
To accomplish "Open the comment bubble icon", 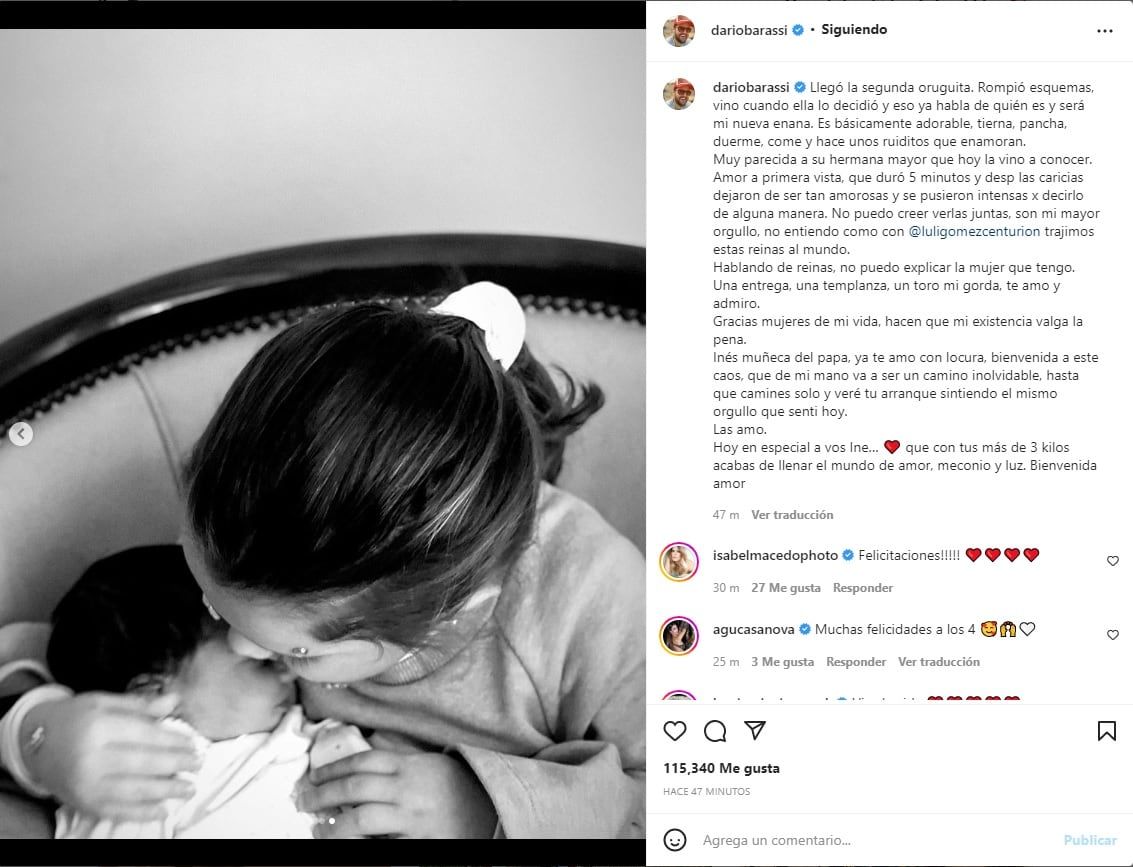I will click(715, 731).
